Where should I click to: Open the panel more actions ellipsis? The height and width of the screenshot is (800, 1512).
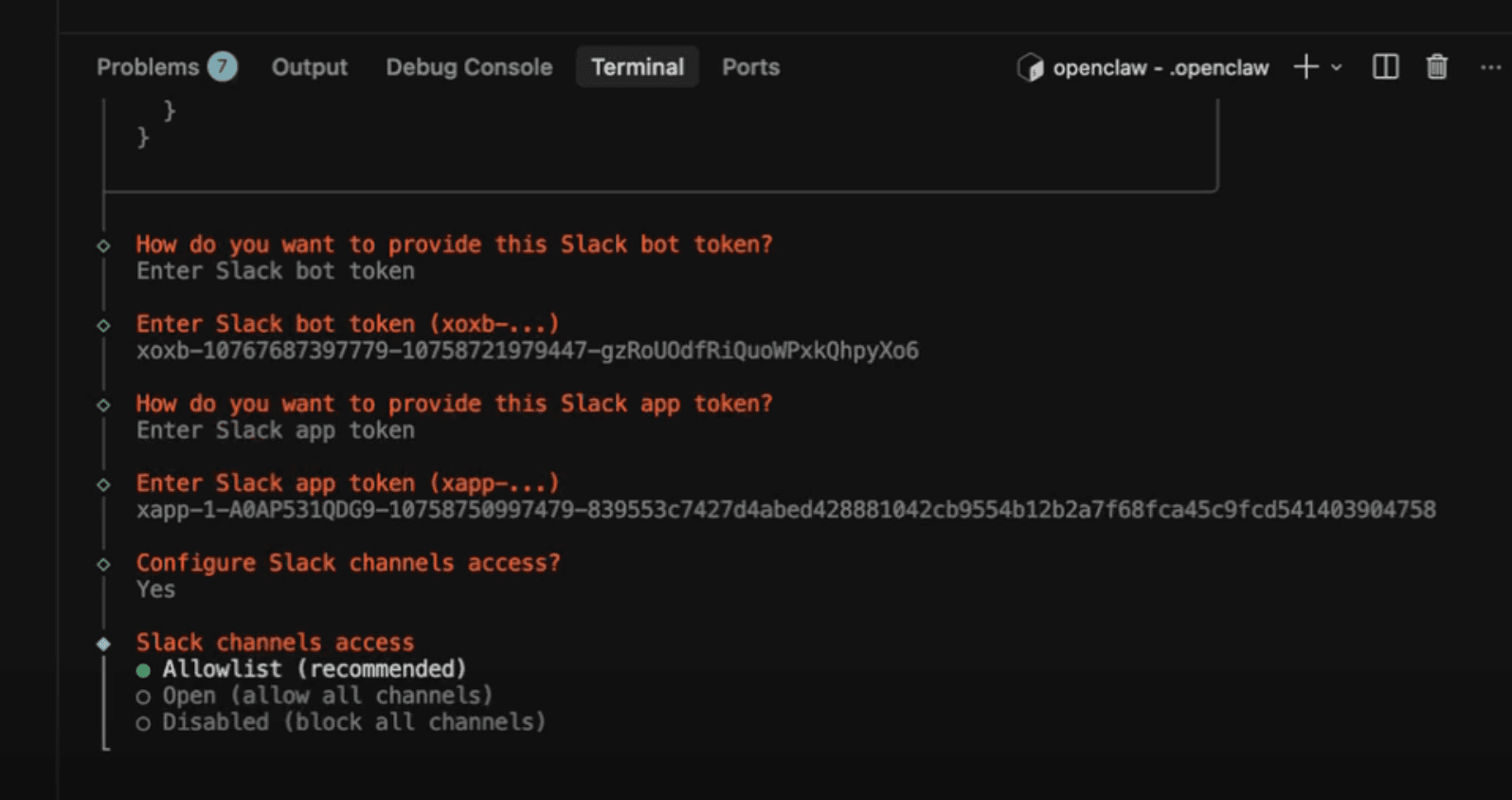(1490, 67)
